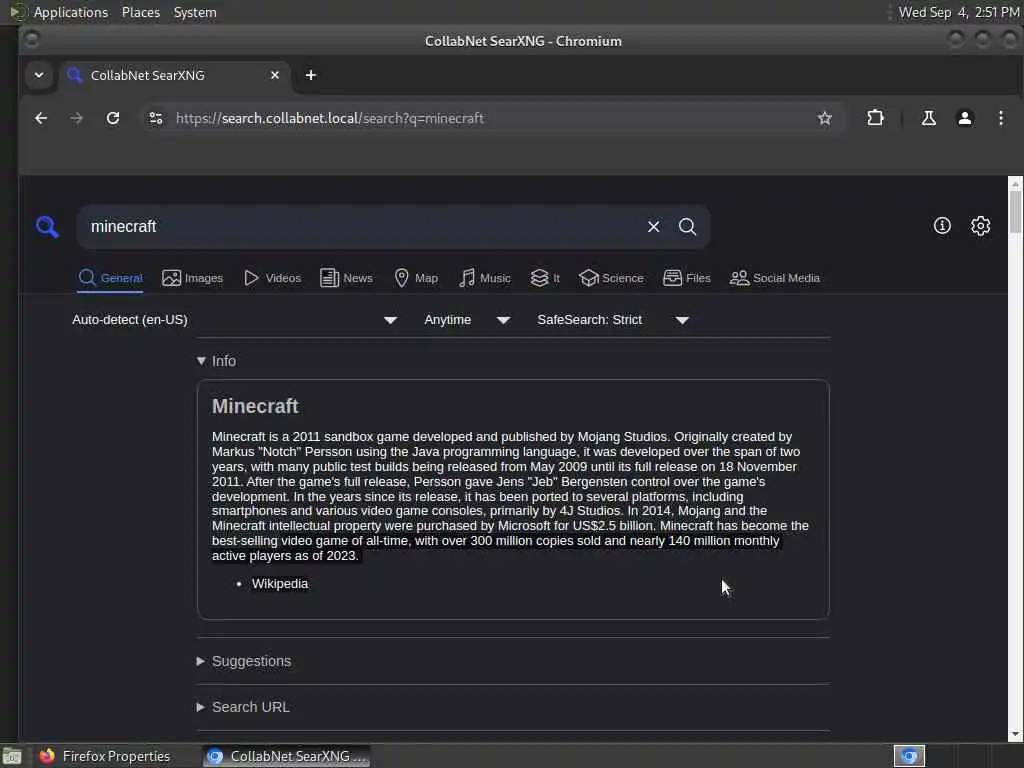The width and height of the screenshot is (1024, 768).
Task: Open the Anytime time range dropdown
Action: pos(466,320)
